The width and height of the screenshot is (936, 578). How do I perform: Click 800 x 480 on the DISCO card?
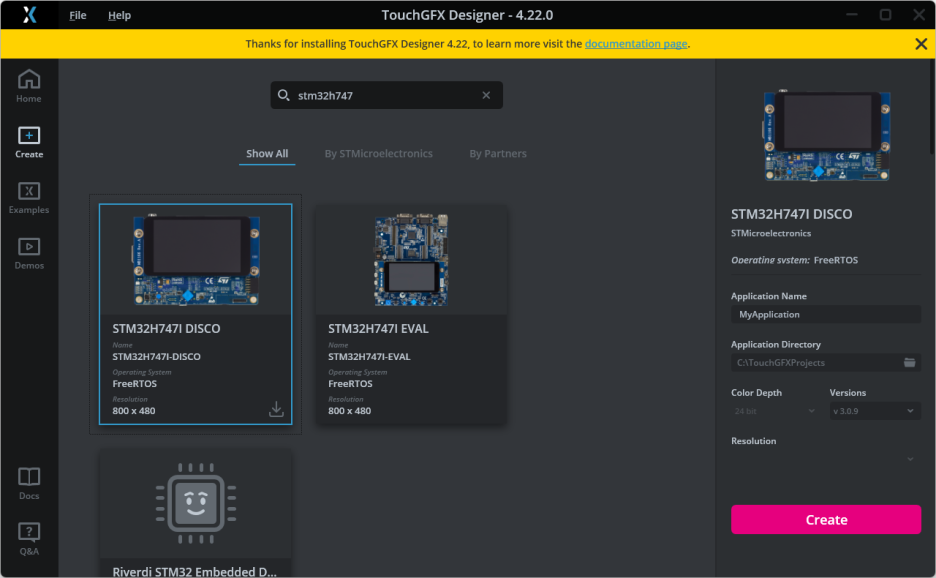click(x=134, y=411)
